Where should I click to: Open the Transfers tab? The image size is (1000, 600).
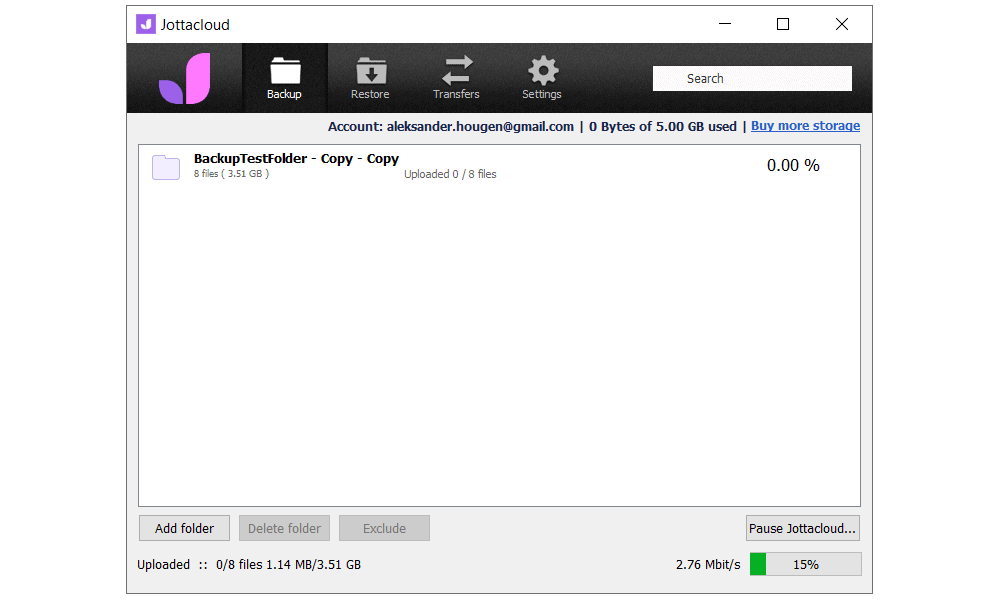(x=456, y=78)
